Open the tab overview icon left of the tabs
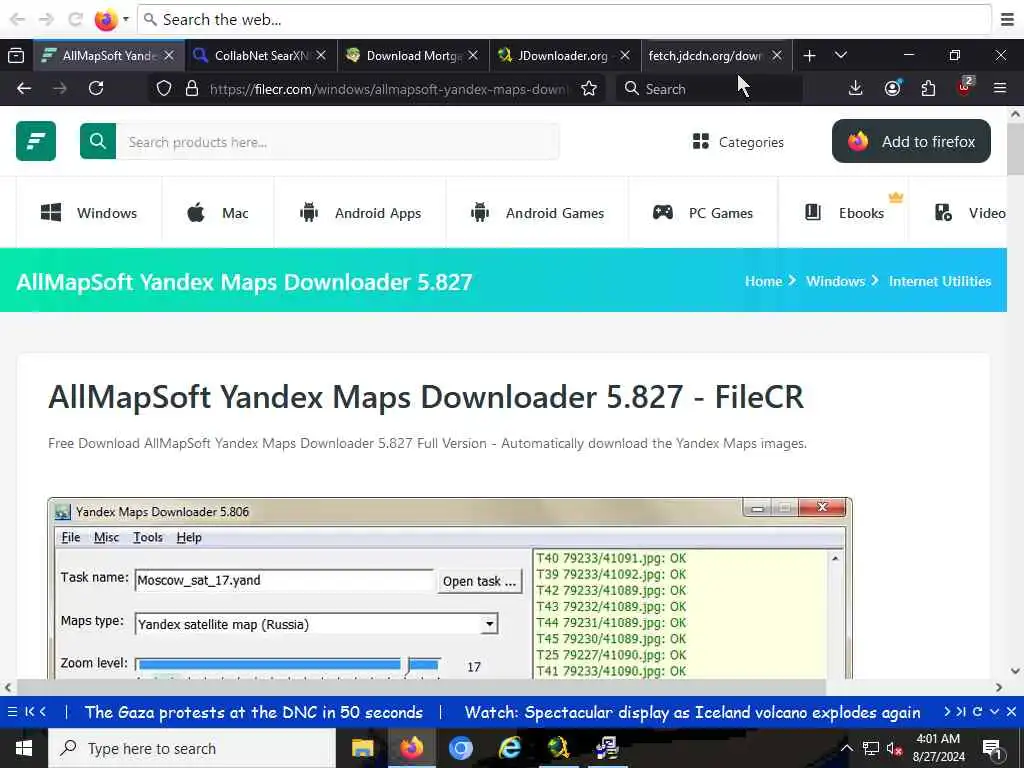 (16, 56)
